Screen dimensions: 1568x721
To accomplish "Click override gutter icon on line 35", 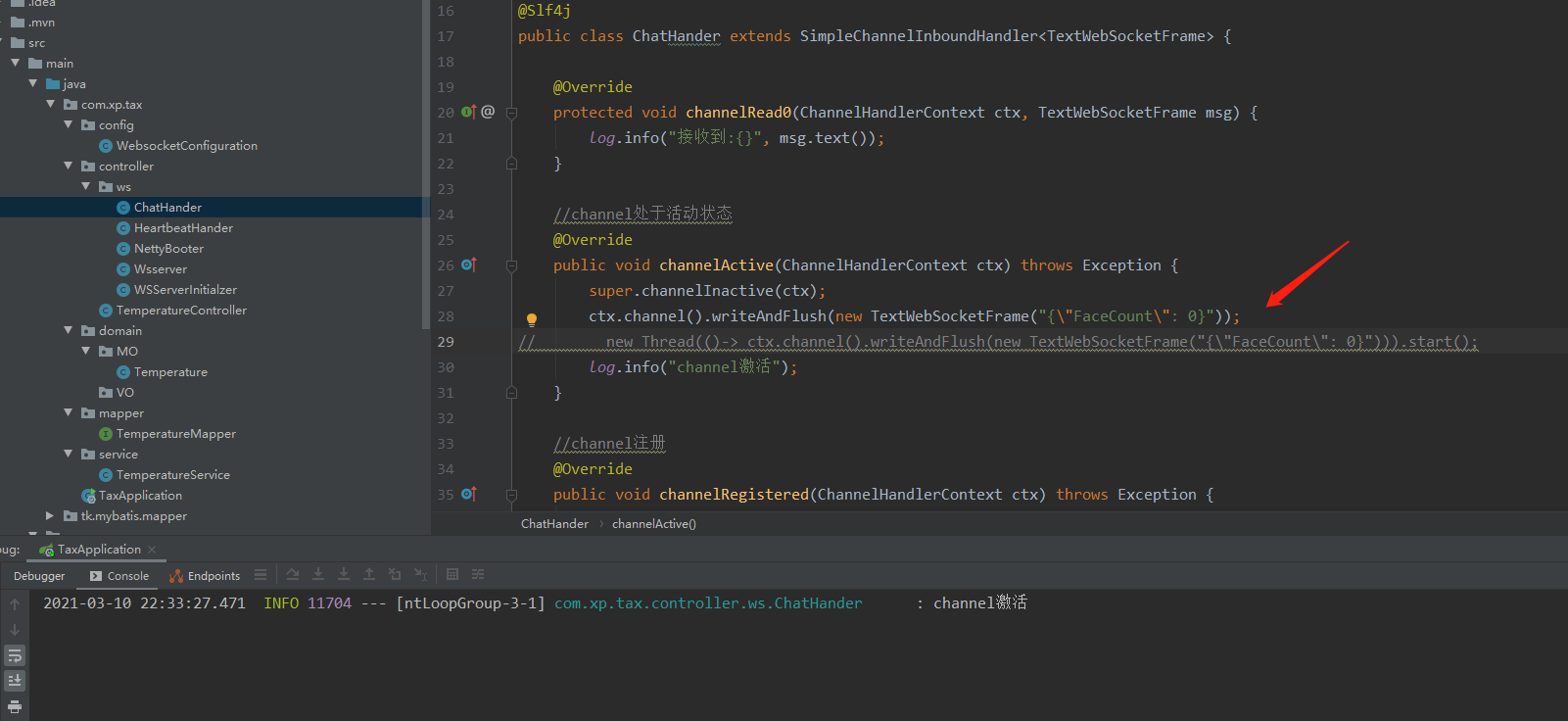I will pyautogui.click(x=468, y=494).
